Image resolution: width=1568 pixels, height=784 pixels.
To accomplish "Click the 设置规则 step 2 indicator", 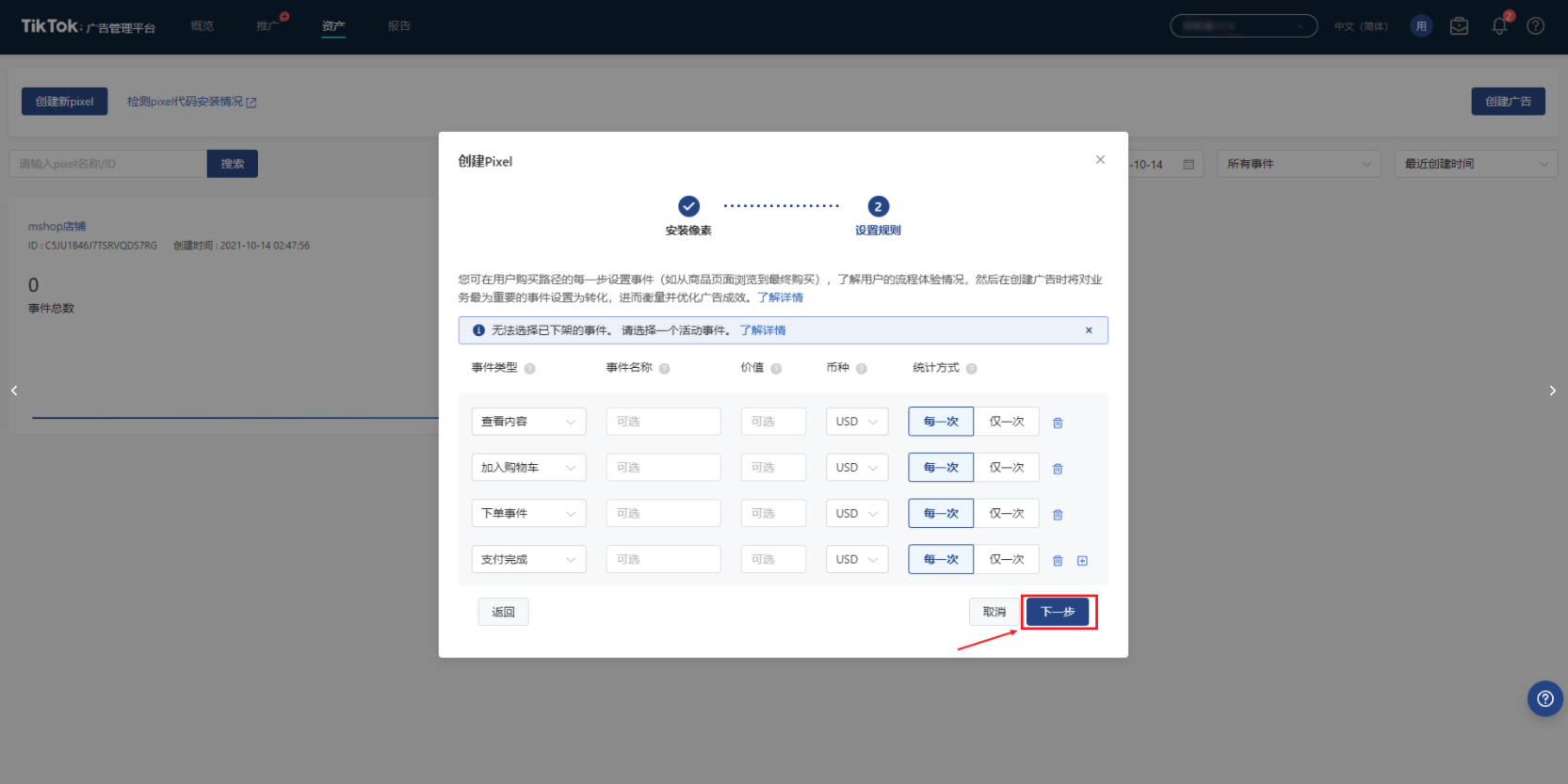I will pyautogui.click(x=878, y=207).
